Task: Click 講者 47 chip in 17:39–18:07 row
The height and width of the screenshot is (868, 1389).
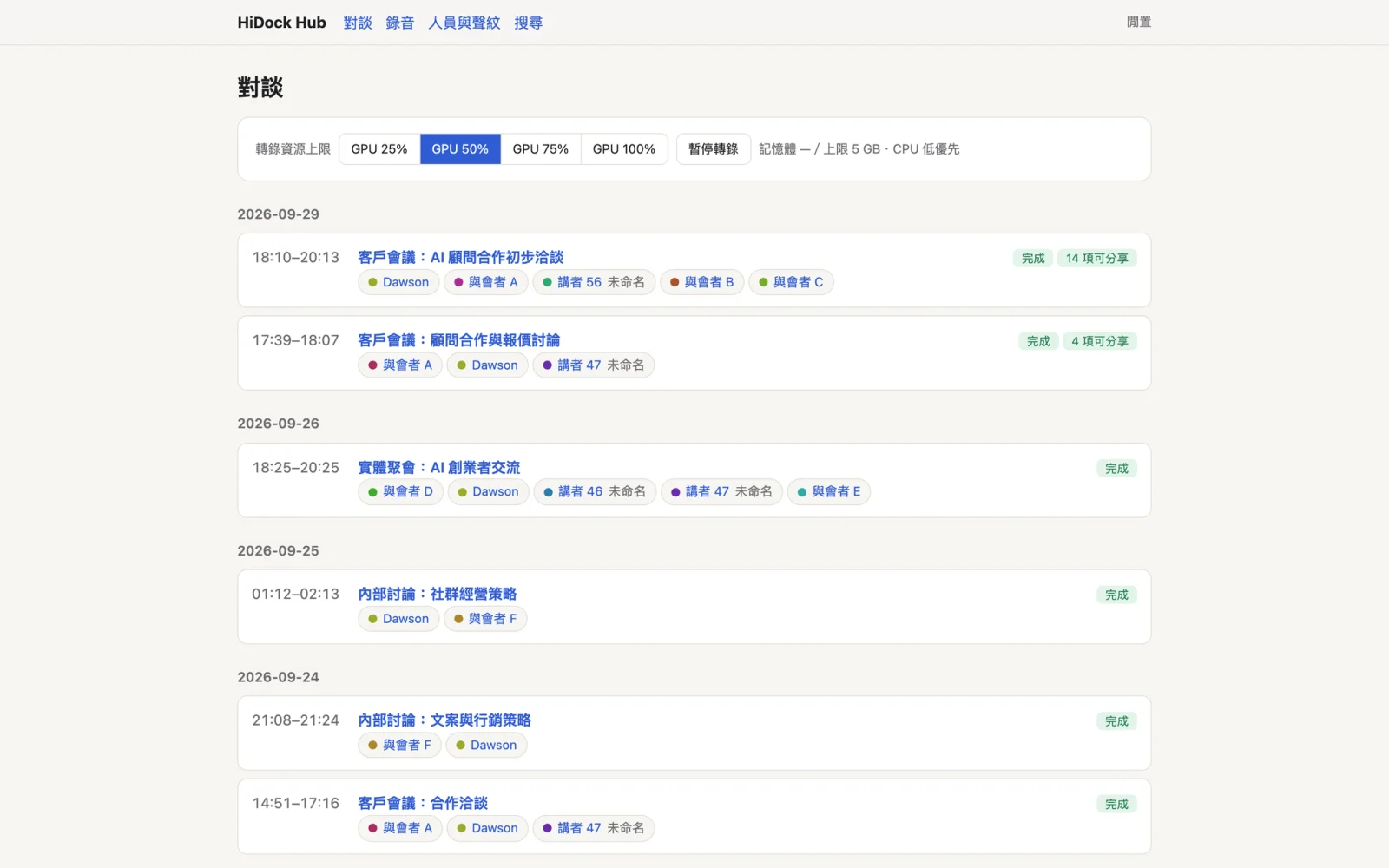Action: [x=594, y=365]
